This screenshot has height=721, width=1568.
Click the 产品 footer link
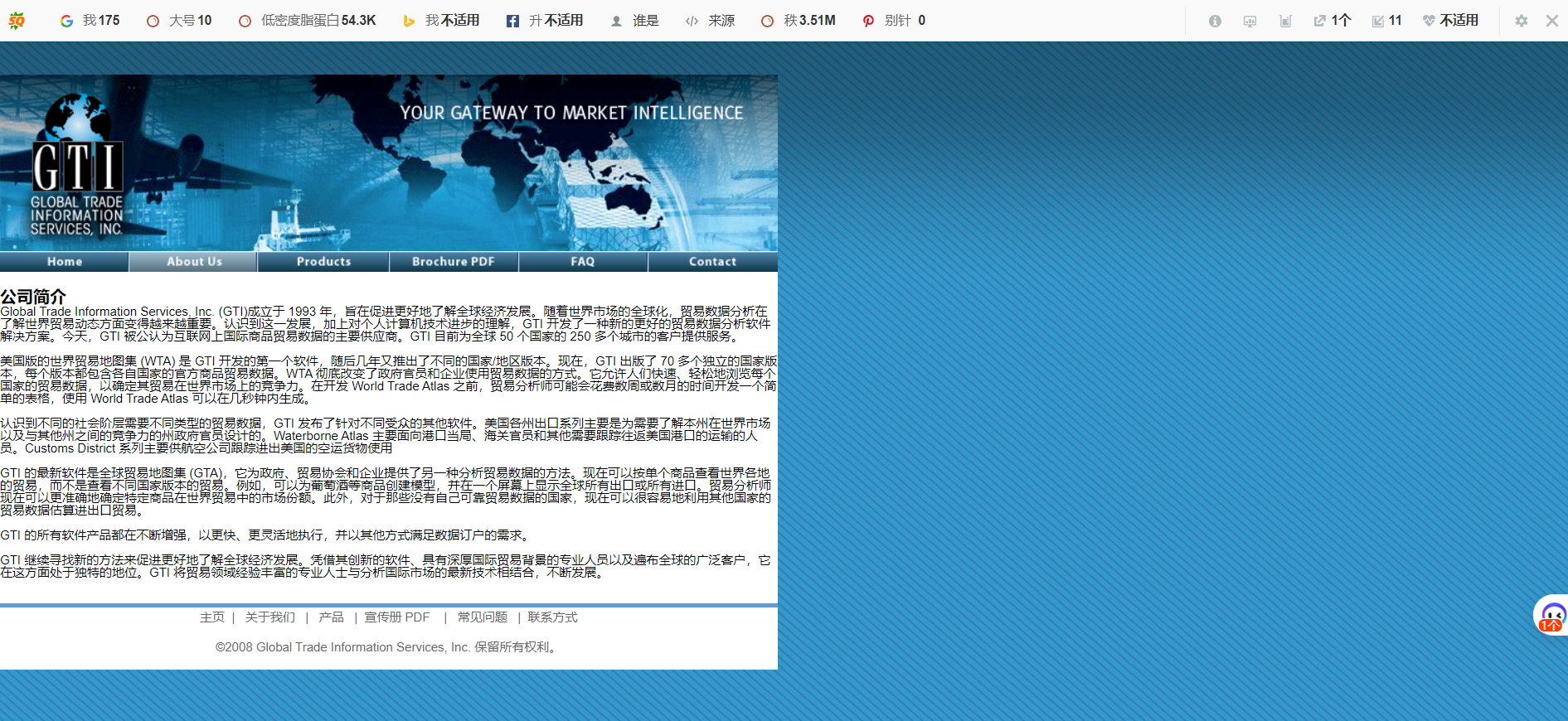[x=331, y=617]
